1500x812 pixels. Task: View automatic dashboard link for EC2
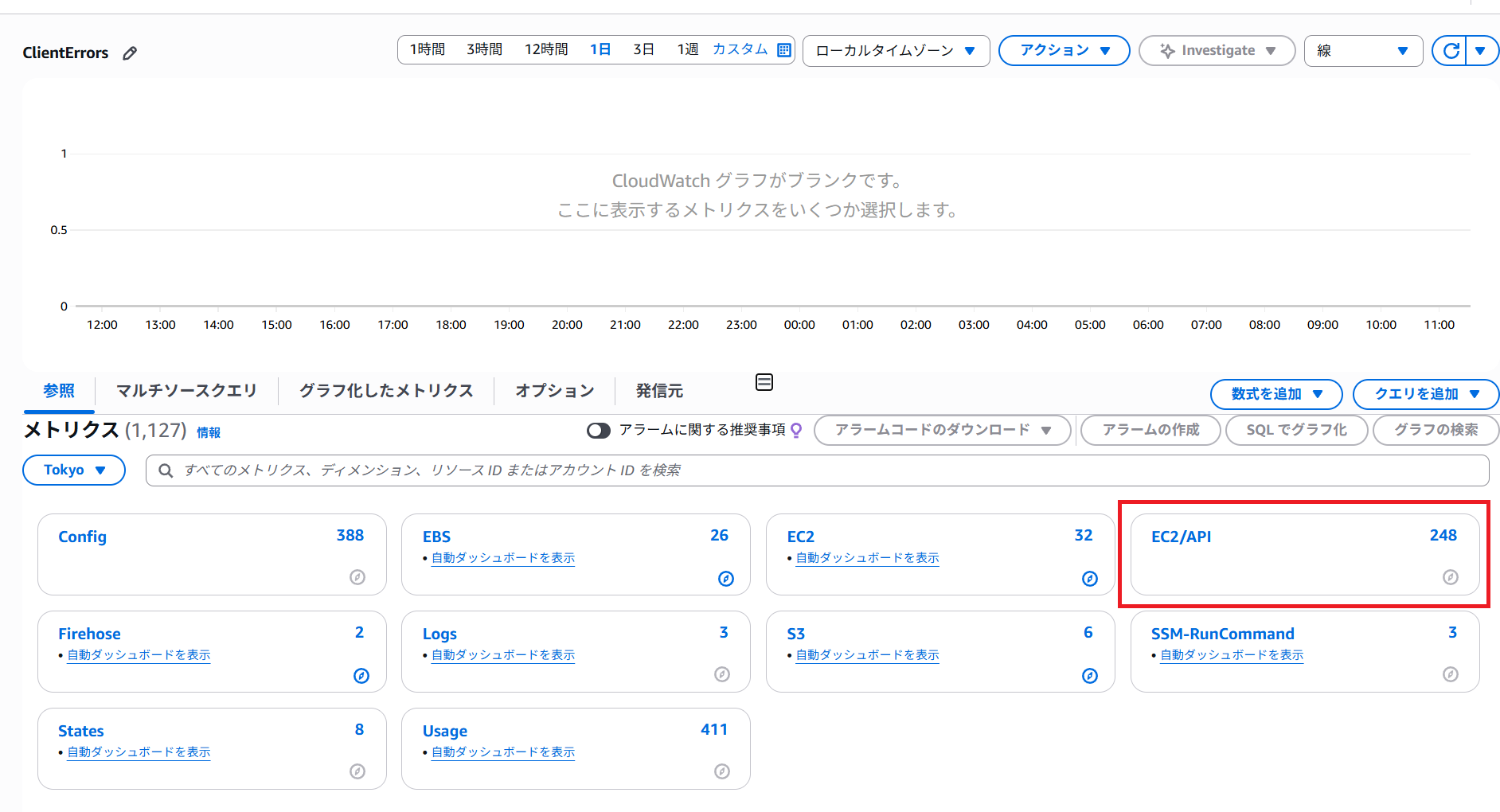(867, 558)
